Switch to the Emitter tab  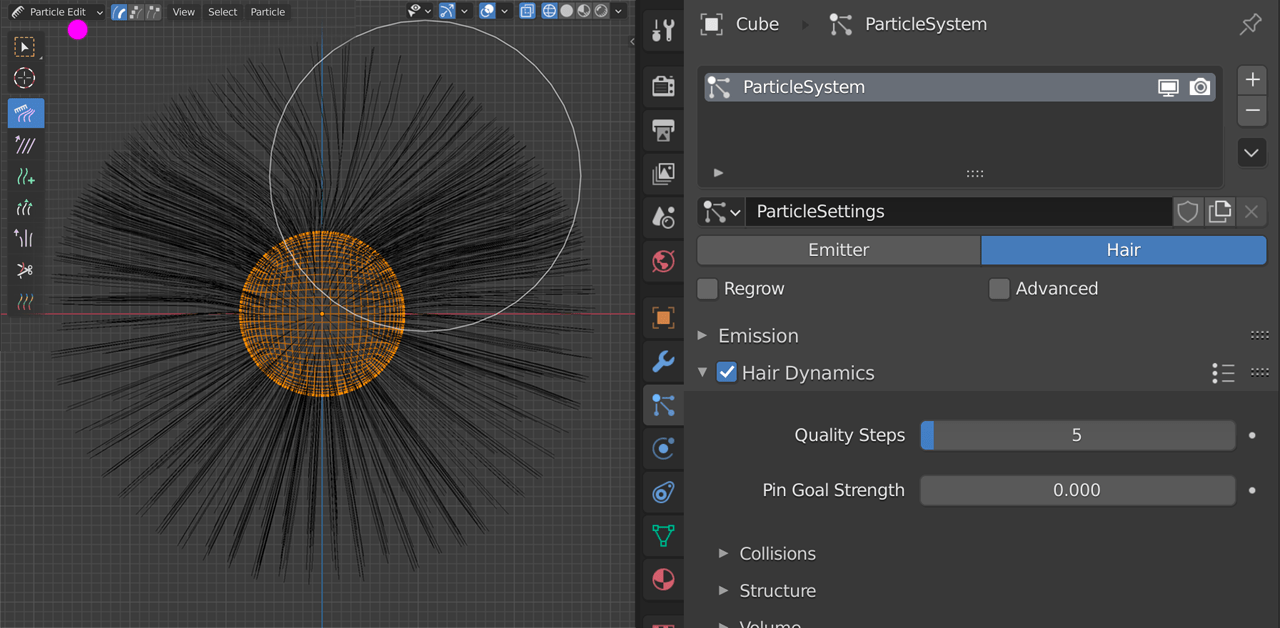tap(838, 249)
